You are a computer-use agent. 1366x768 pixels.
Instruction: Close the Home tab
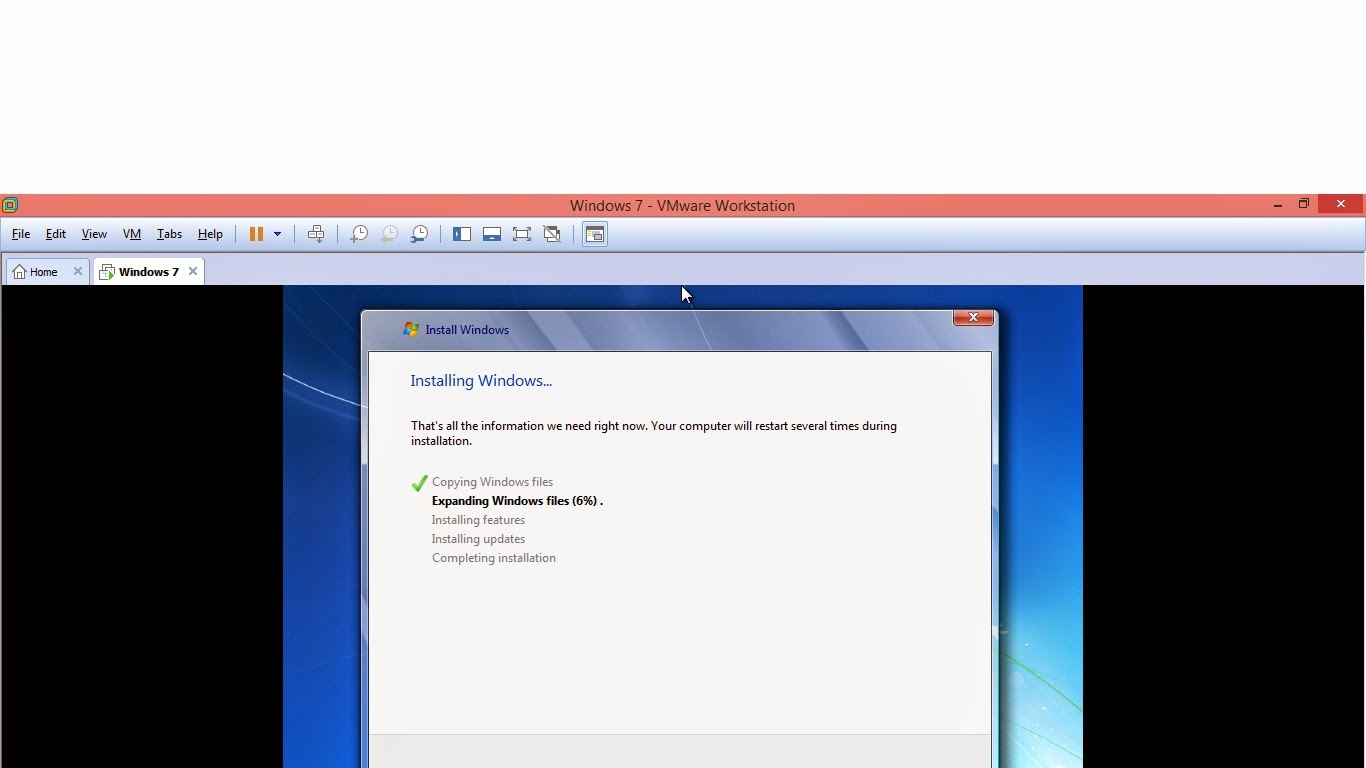pyautogui.click(x=78, y=271)
